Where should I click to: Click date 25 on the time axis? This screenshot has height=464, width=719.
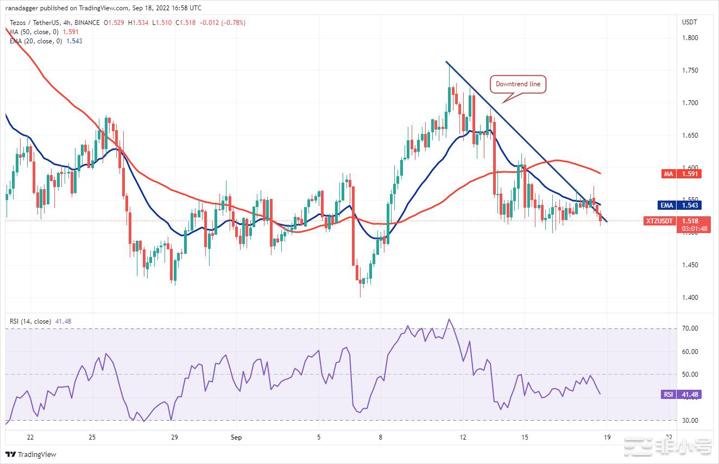[92, 437]
